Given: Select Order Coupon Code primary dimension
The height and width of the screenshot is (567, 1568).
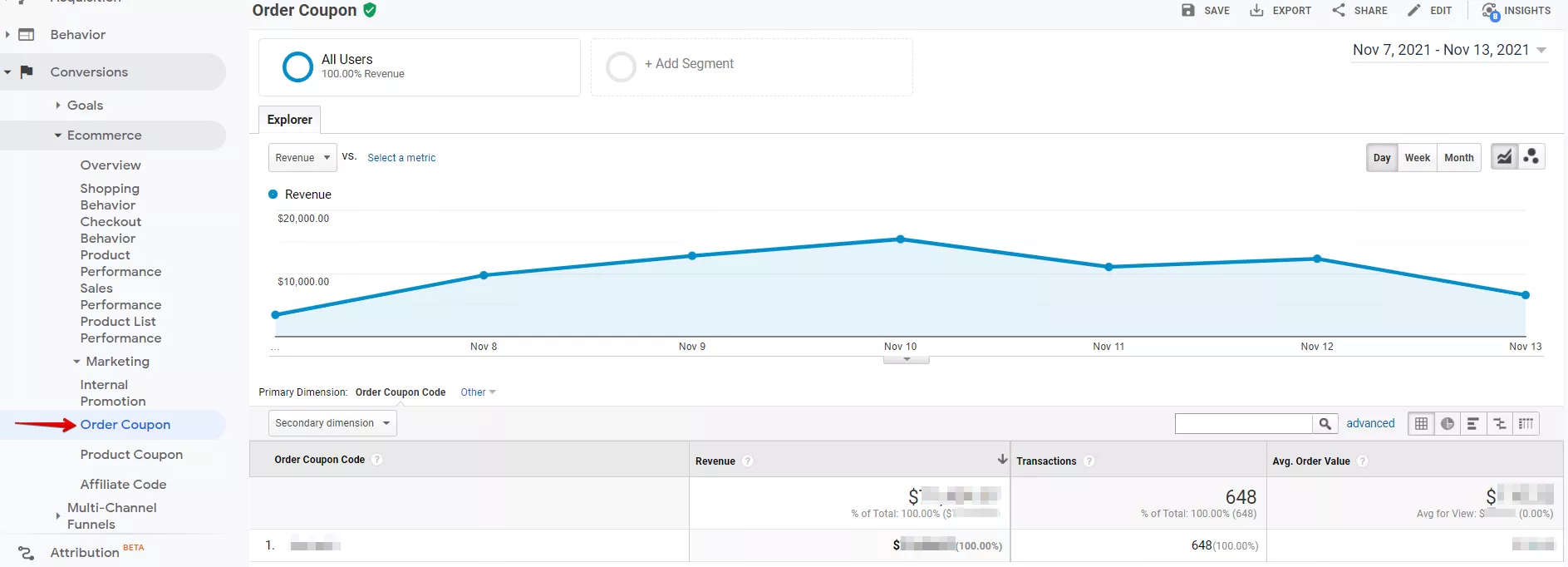Looking at the screenshot, I should (x=401, y=392).
